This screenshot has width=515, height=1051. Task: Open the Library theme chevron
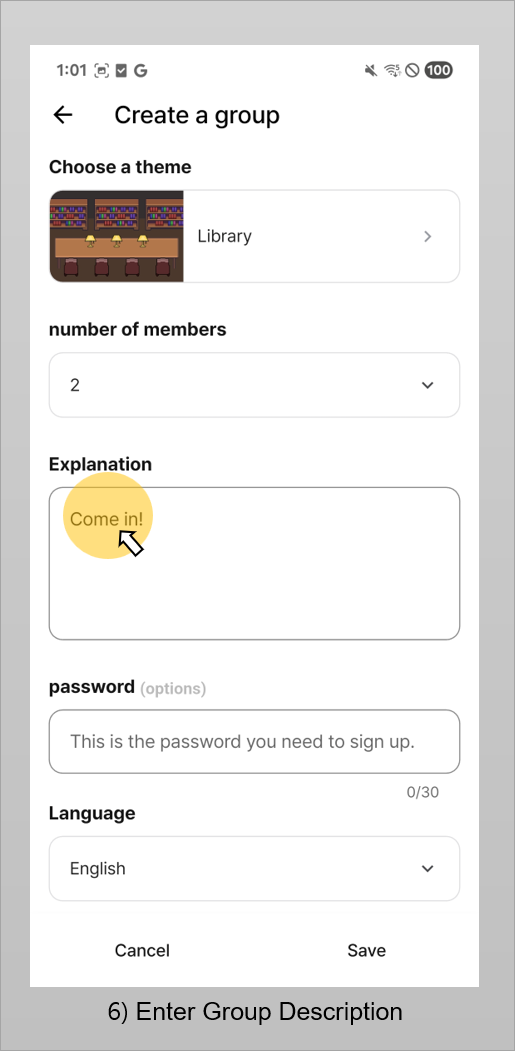click(428, 236)
